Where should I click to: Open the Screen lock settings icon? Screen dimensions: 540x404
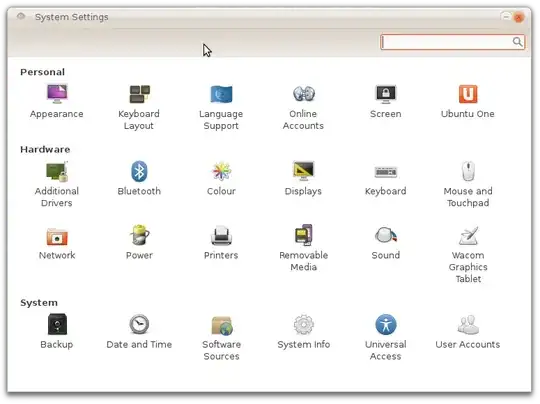386,94
